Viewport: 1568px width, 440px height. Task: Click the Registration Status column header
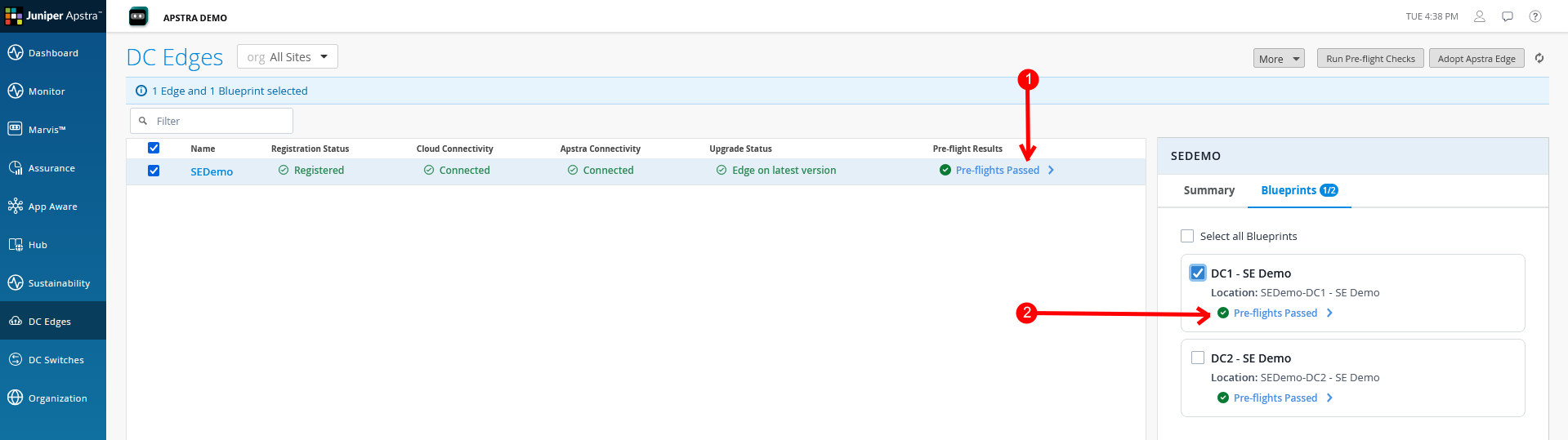point(310,149)
